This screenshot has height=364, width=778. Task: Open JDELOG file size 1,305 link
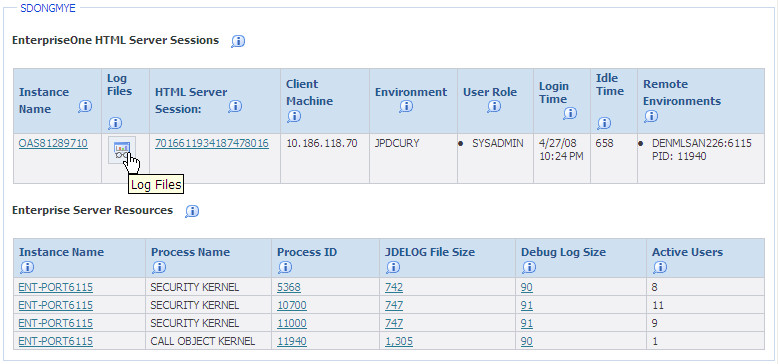point(399,341)
